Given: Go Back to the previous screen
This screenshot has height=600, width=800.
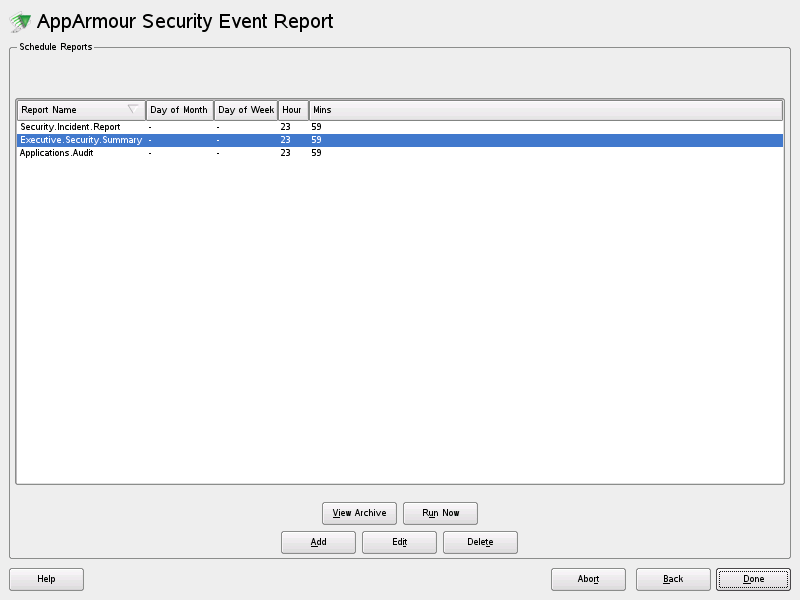Looking at the screenshot, I should 673,579.
